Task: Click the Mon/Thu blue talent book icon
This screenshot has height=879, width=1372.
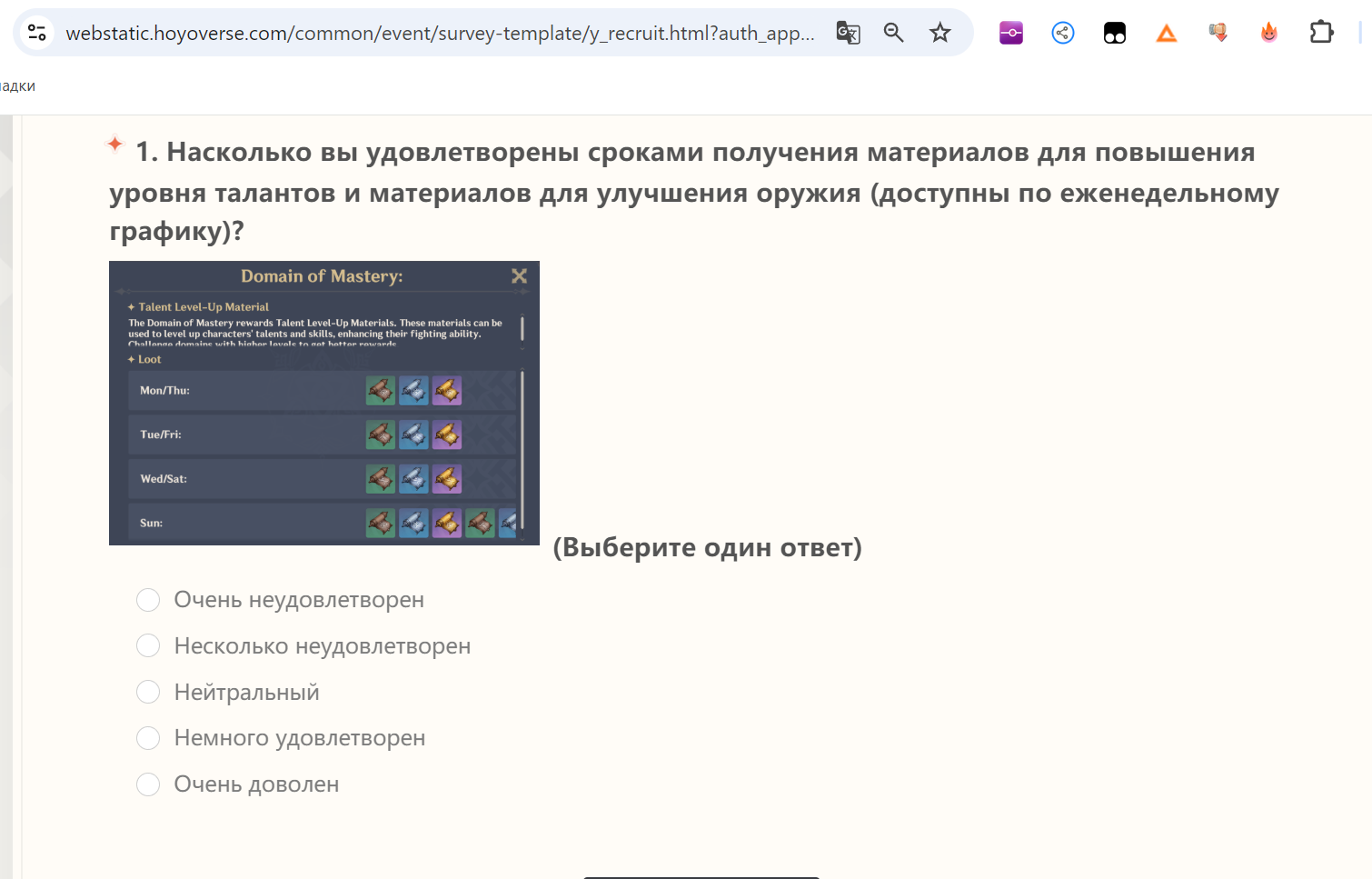Action: [x=413, y=391]
